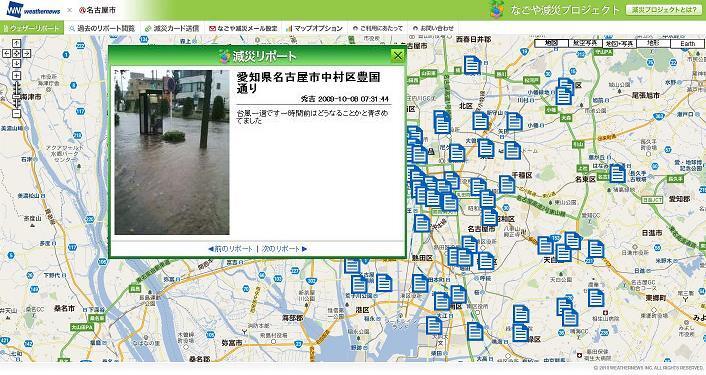Image resolution: width=706 pixels, height=375 pixels.
Task: Switch map view to 地図
Action: 551,44
